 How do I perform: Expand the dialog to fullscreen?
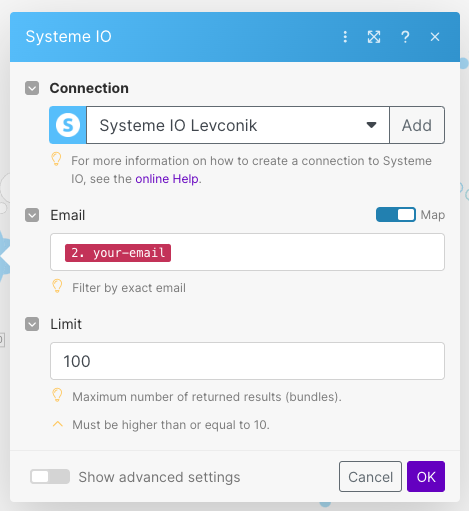(374, 37)
